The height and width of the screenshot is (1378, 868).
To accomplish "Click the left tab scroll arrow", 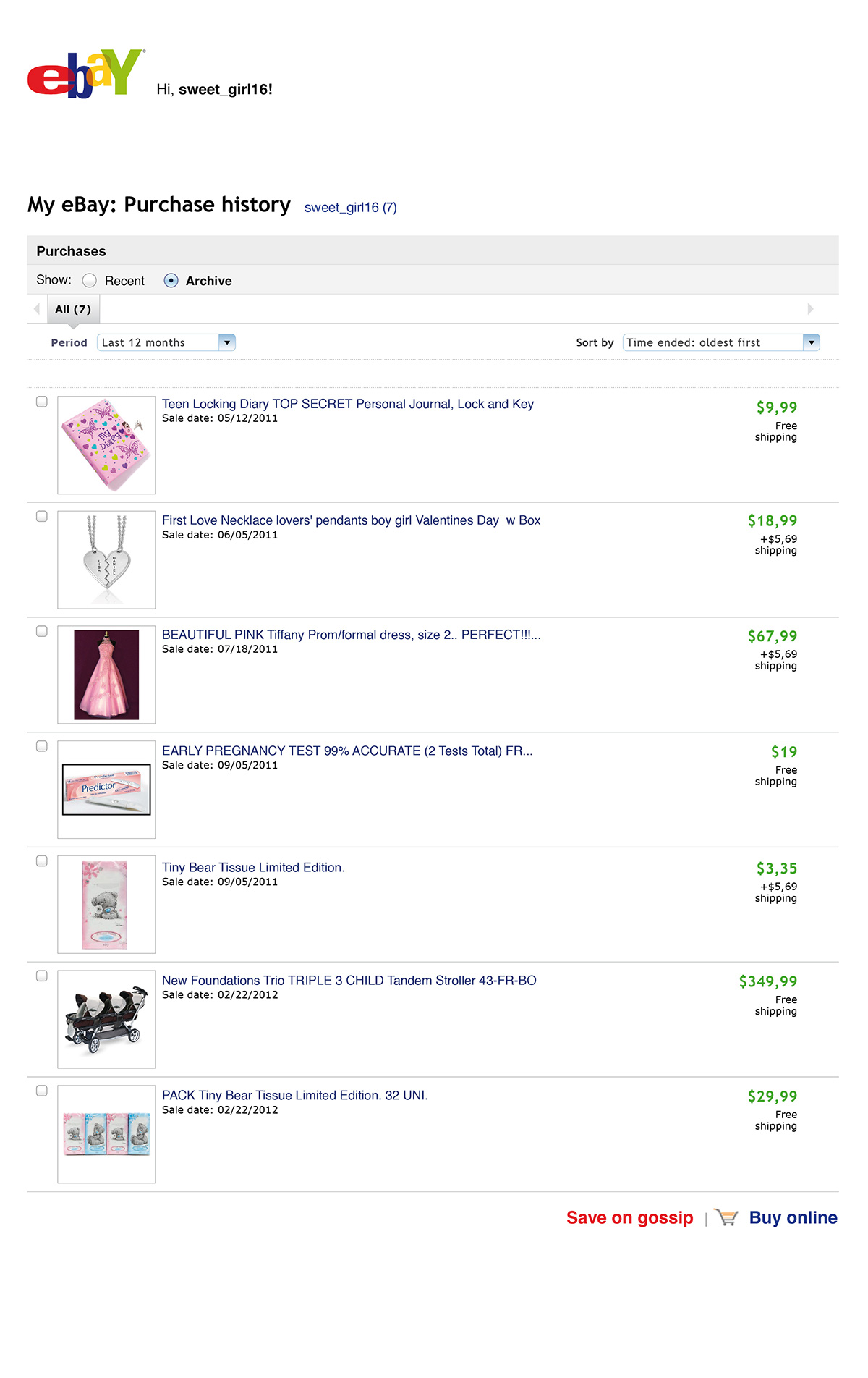I will coord(37,309).
